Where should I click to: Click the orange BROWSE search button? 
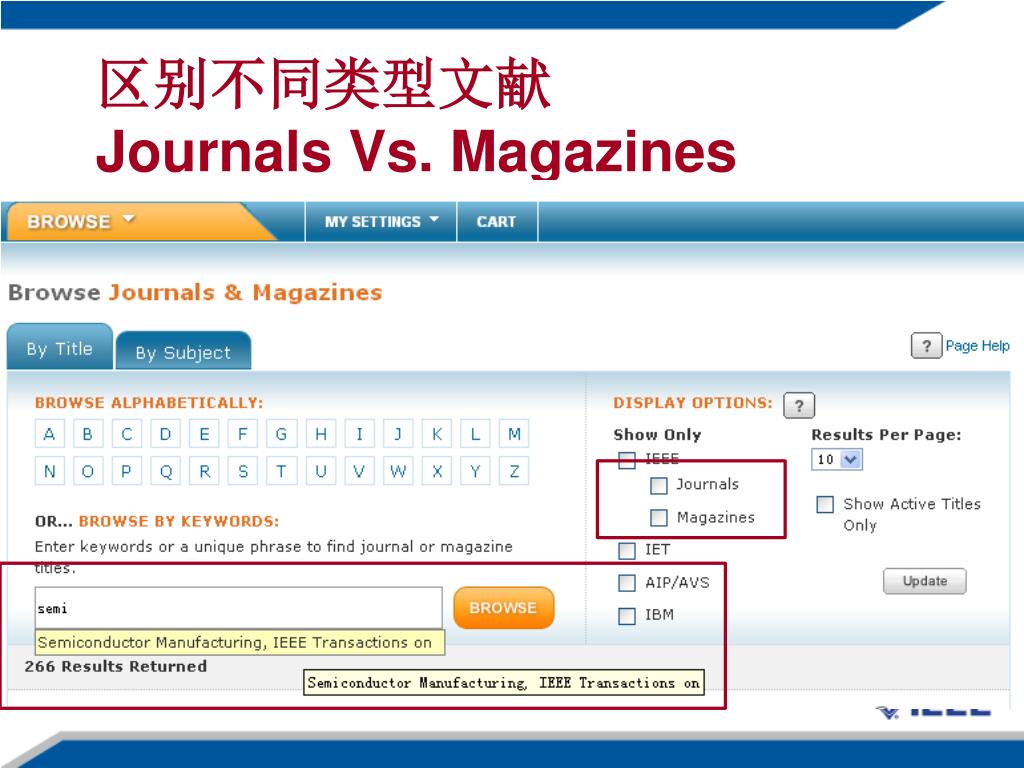coord(504,608)
